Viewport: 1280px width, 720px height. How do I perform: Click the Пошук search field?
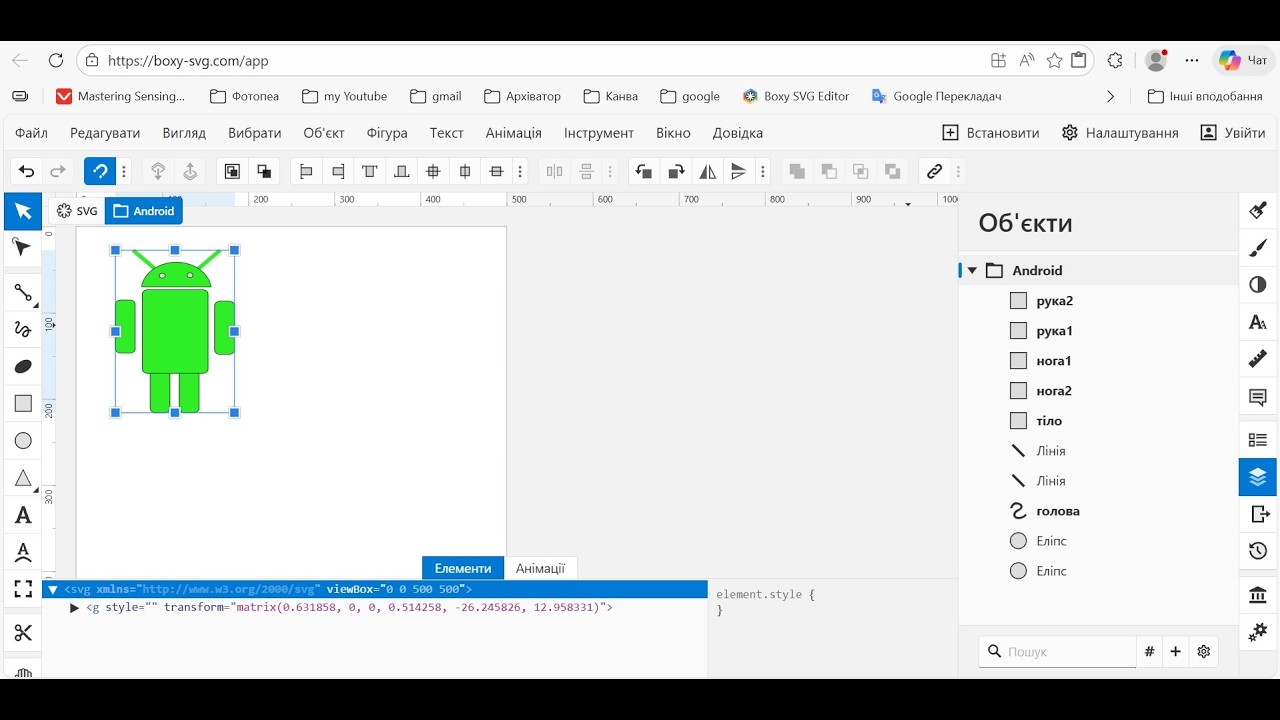click(1057, 652)
